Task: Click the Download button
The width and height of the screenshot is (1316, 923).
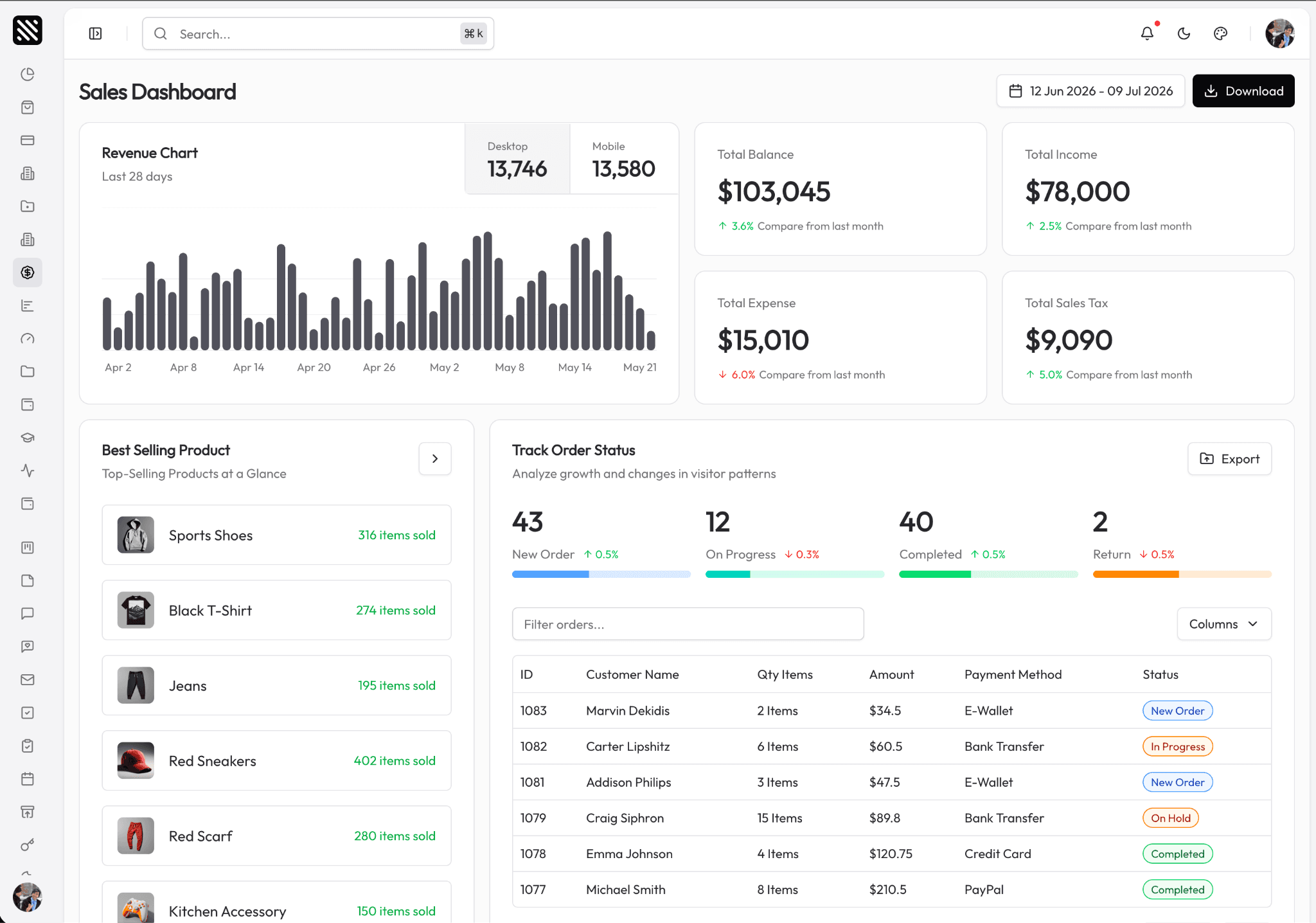Action: tap(1243, 91)
